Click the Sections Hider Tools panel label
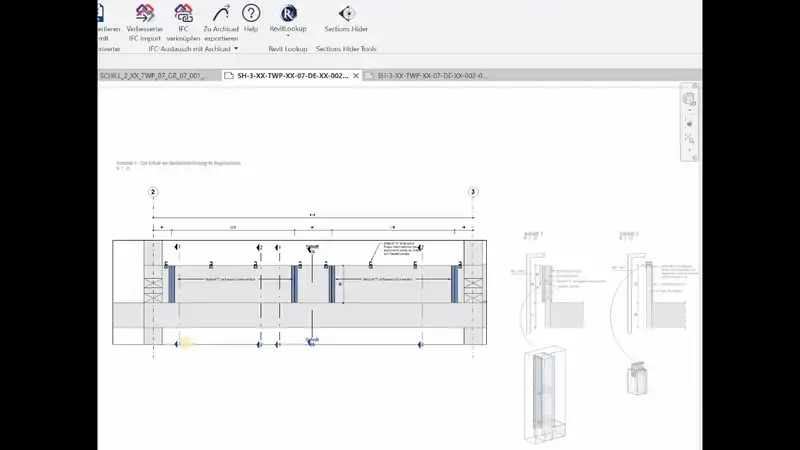The width and height of the screenshot is (800, 450). (x=346, y=49)
